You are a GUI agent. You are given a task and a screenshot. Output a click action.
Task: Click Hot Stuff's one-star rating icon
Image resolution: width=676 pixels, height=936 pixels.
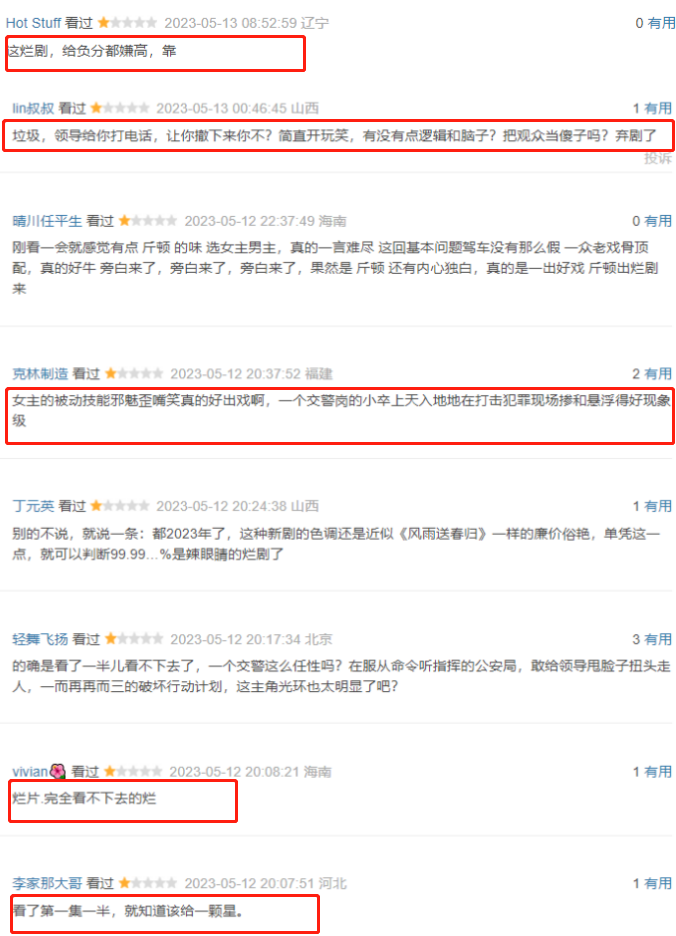pos(127,23)
